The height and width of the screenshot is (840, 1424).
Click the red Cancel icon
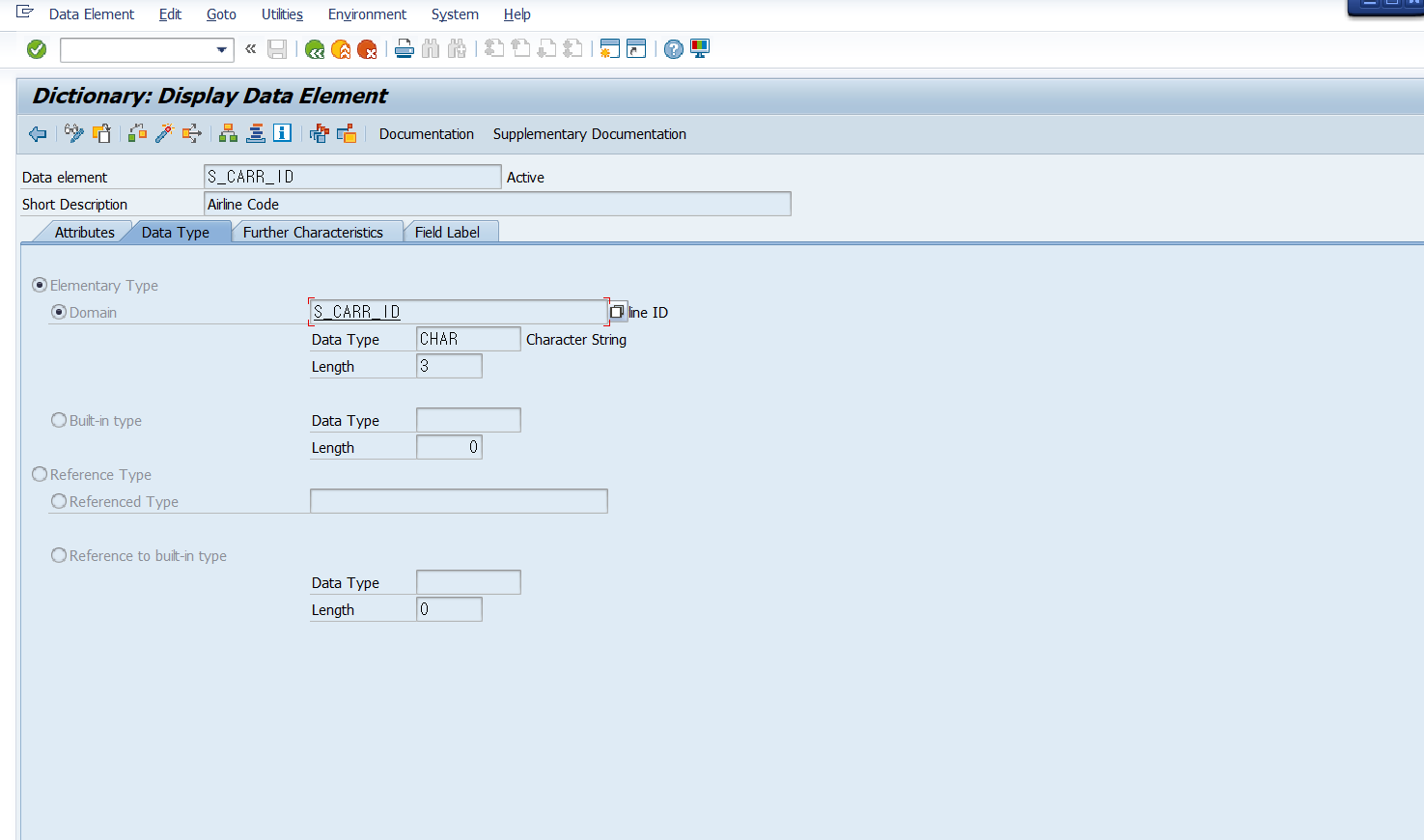click(x=367, y=49)
